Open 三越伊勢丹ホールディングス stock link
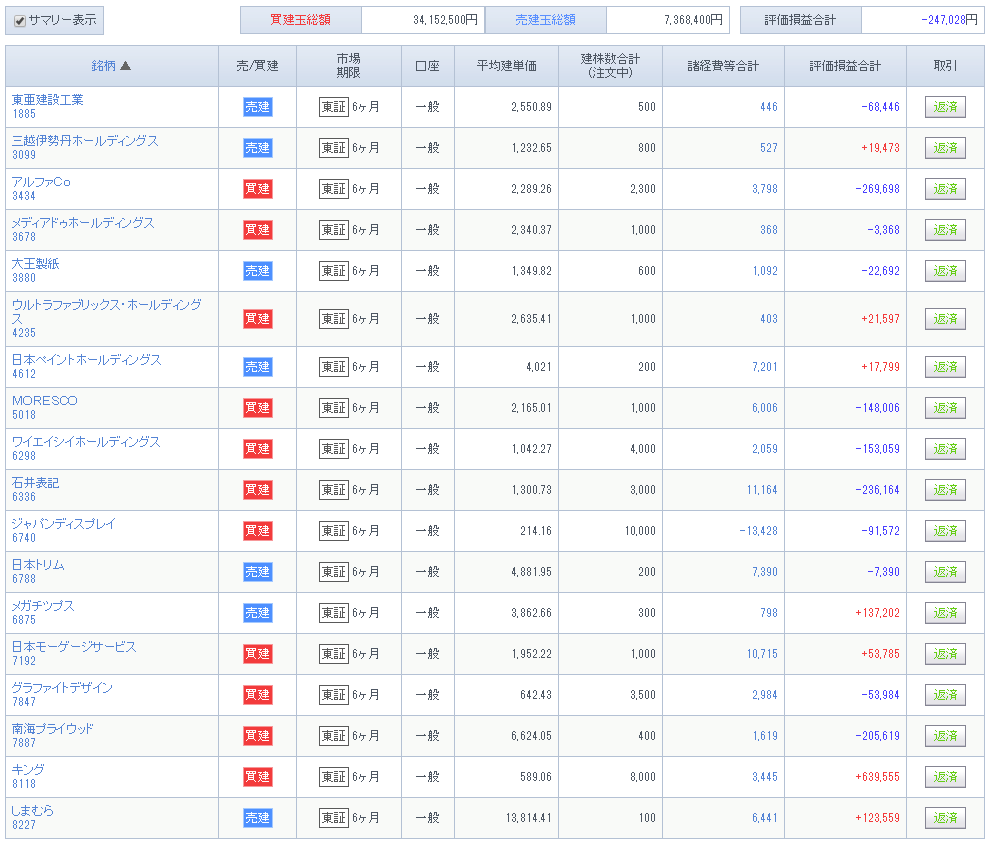The height and width of the screenshot is (844, 992). (x=85, y=141)
